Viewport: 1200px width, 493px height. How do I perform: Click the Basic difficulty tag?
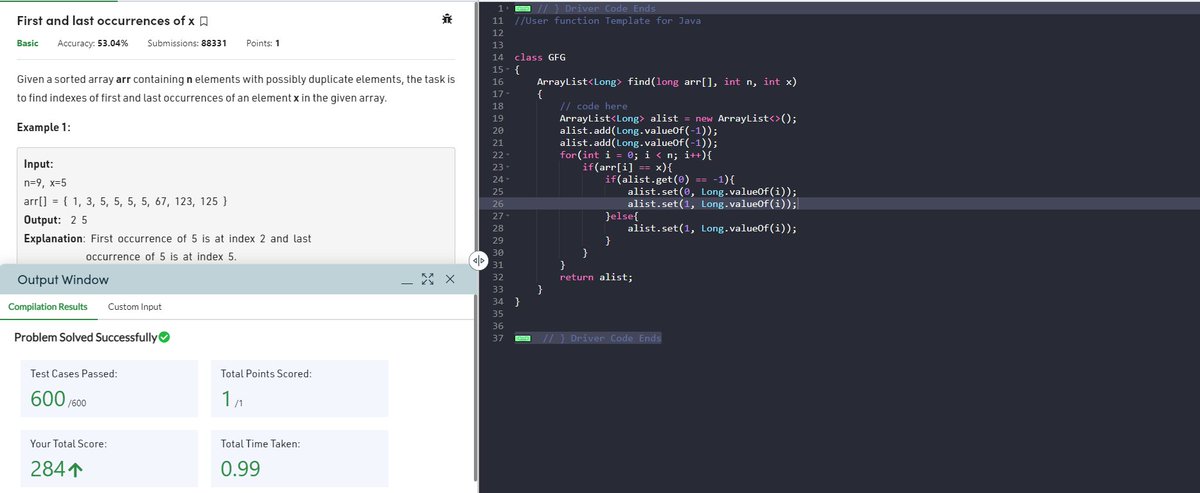(28, 43)
